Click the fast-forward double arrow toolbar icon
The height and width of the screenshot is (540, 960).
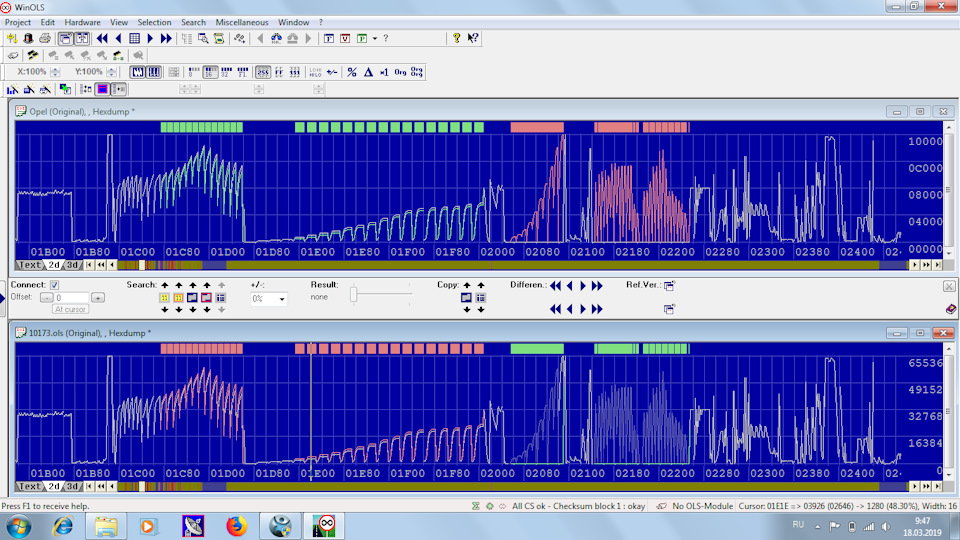[166, 38]
